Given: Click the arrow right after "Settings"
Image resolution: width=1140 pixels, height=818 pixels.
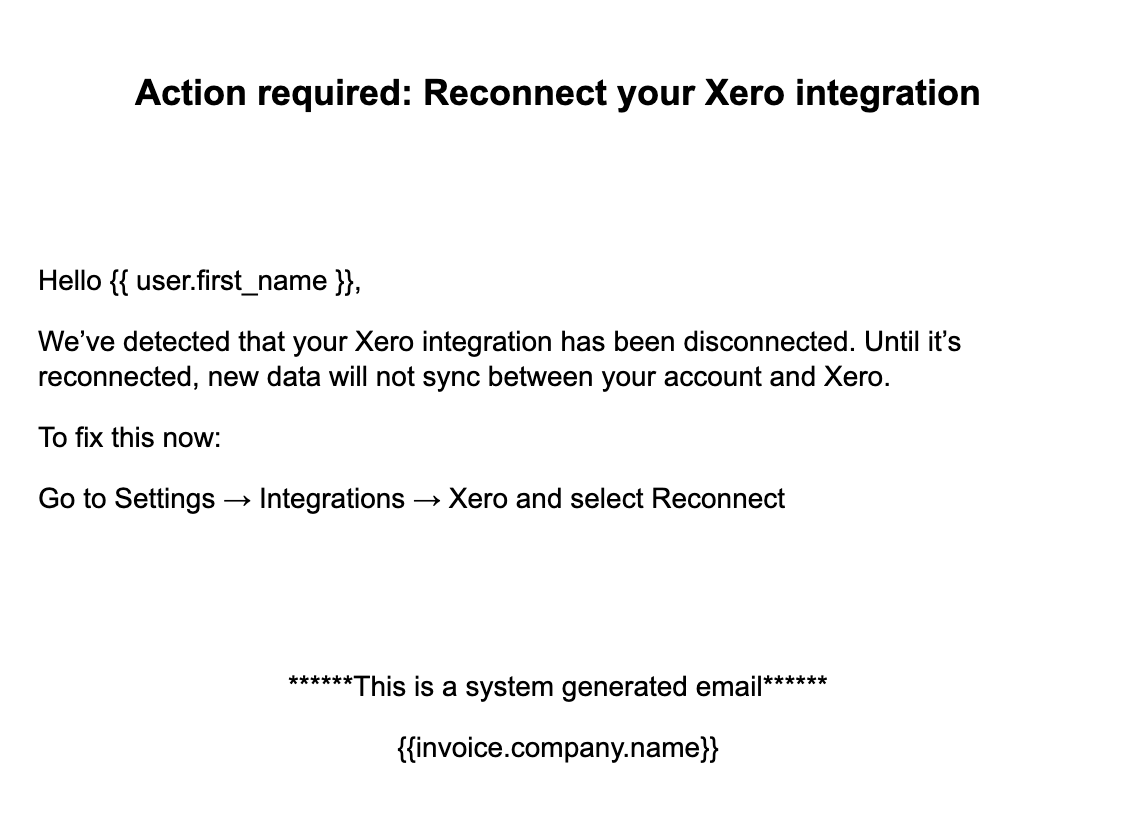Looking at the screenshot, I should (237, 499).
